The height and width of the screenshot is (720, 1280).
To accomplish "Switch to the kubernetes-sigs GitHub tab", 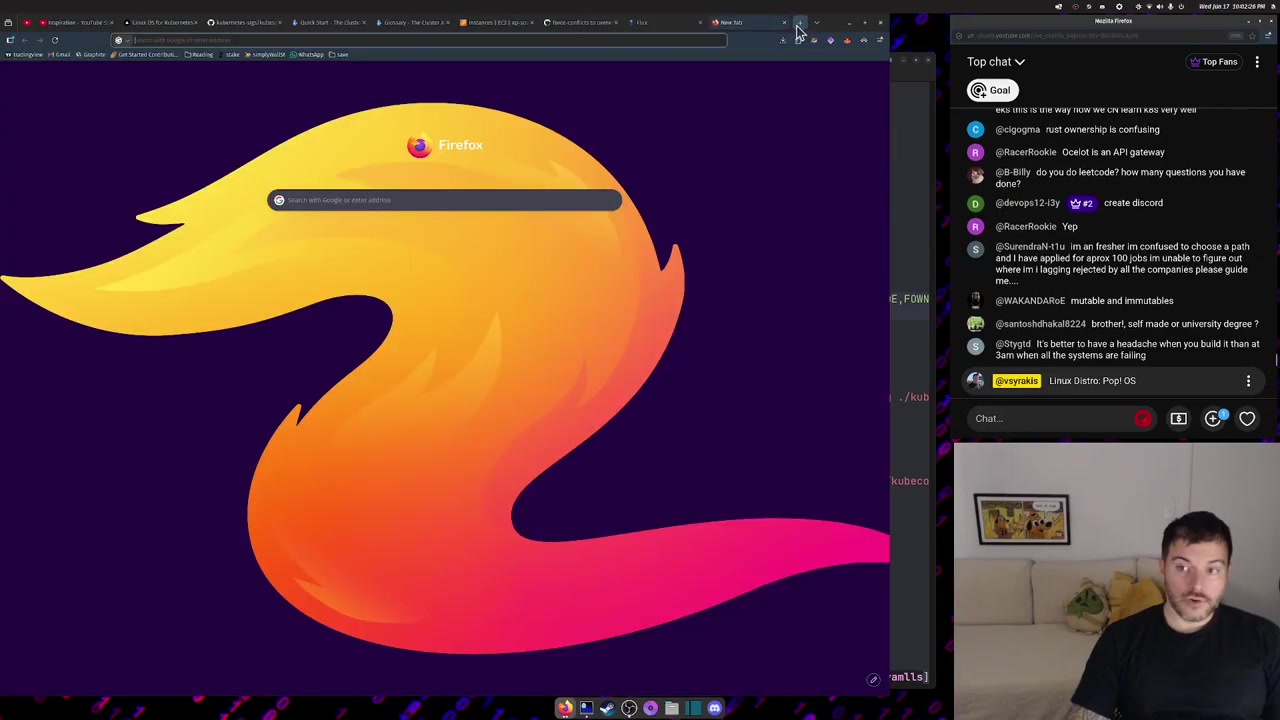I will pos(244,22).
